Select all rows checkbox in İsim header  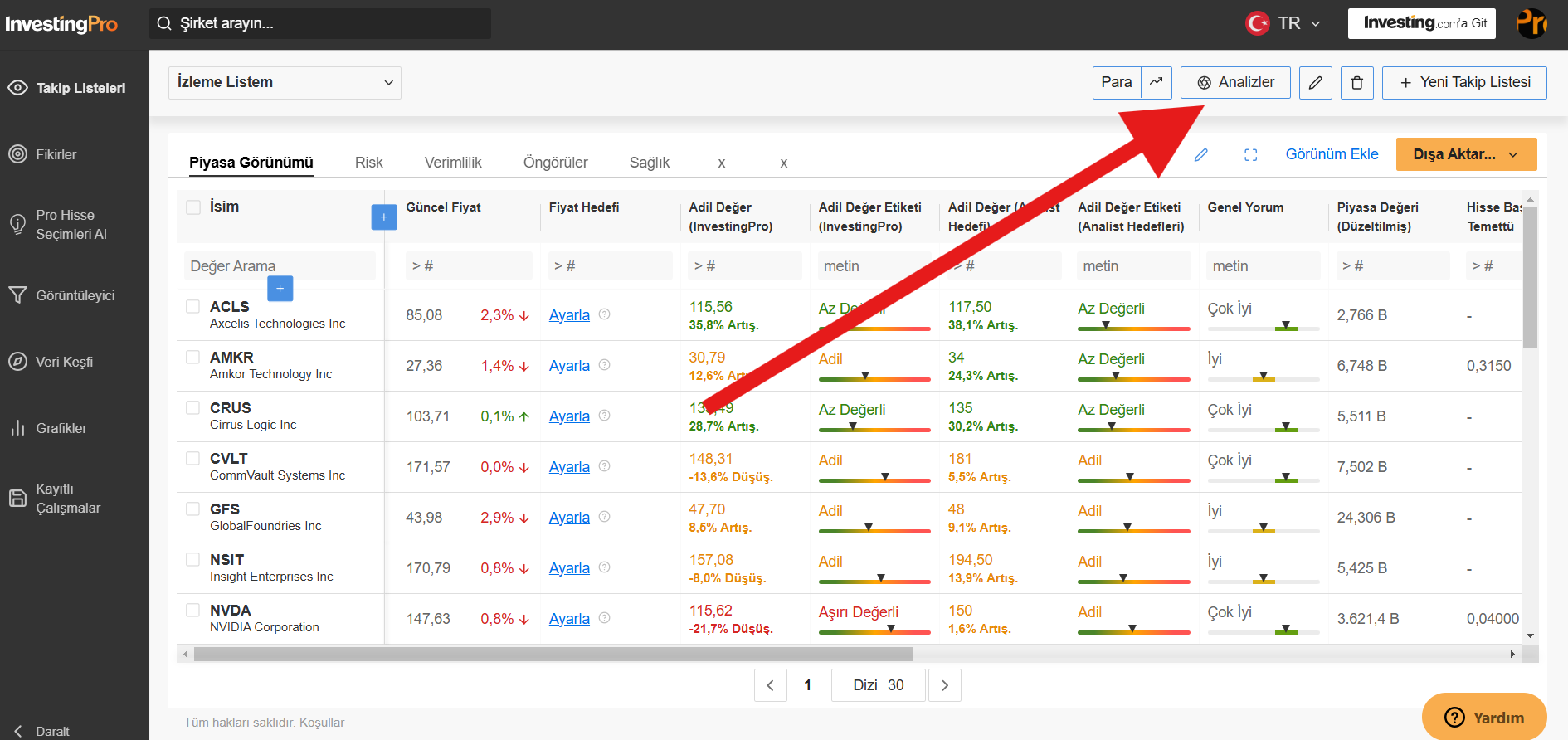193,207
